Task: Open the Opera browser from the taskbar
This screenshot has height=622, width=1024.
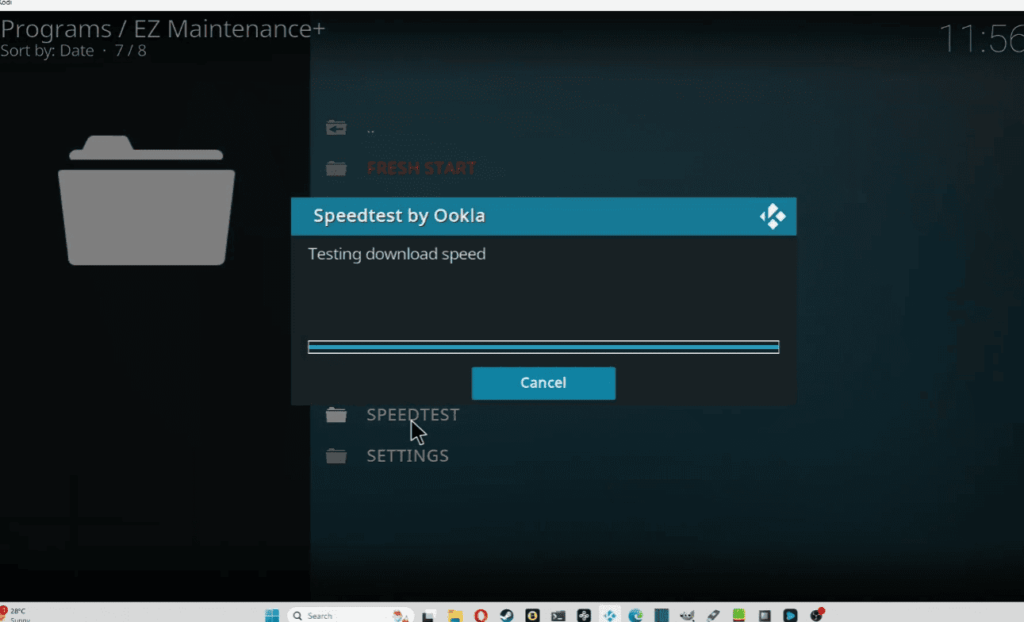Action: (481, 615)
